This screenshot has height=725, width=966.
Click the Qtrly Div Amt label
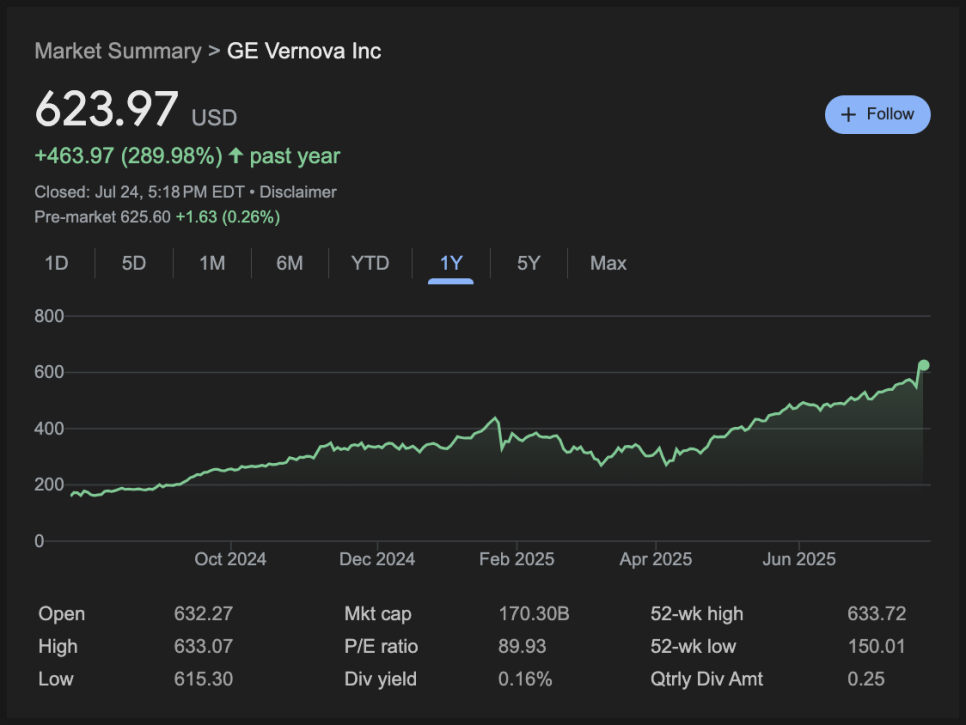(x=707, y=679)
